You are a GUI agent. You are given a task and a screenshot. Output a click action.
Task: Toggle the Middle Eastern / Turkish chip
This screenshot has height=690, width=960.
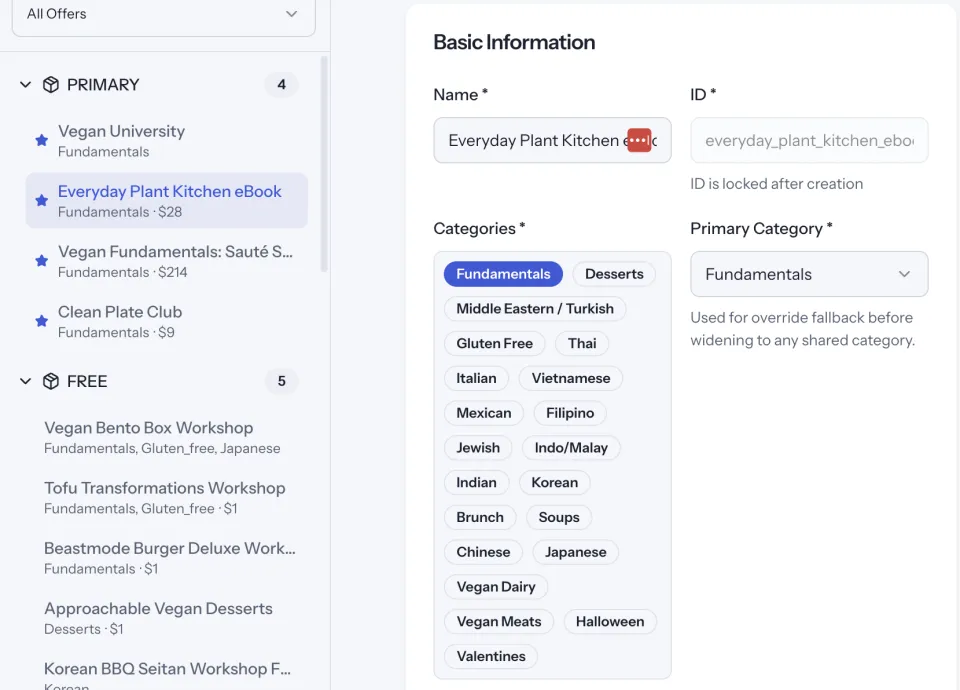(x=535, y=309)
